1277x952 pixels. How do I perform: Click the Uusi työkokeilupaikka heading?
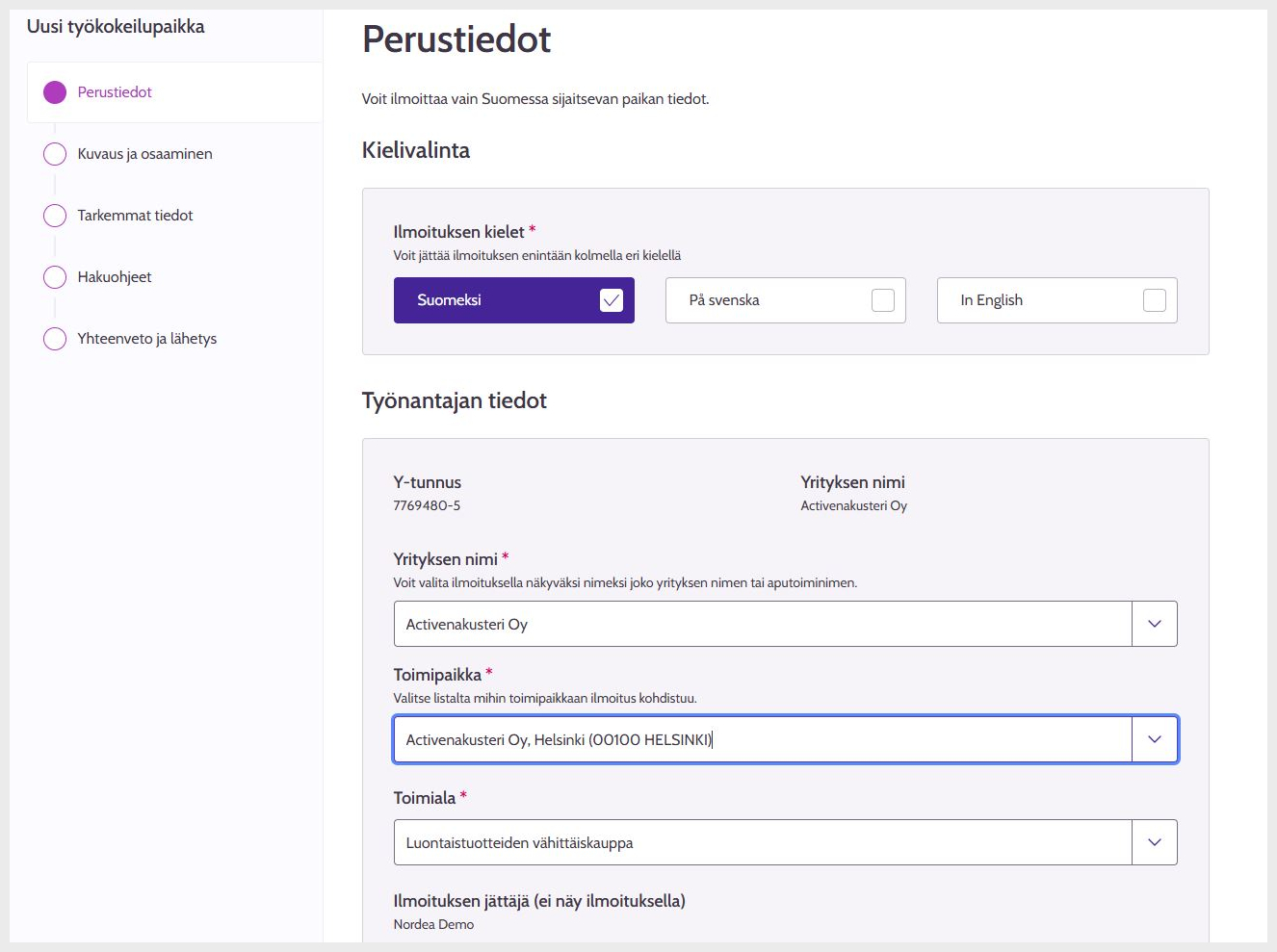point(116,26)
